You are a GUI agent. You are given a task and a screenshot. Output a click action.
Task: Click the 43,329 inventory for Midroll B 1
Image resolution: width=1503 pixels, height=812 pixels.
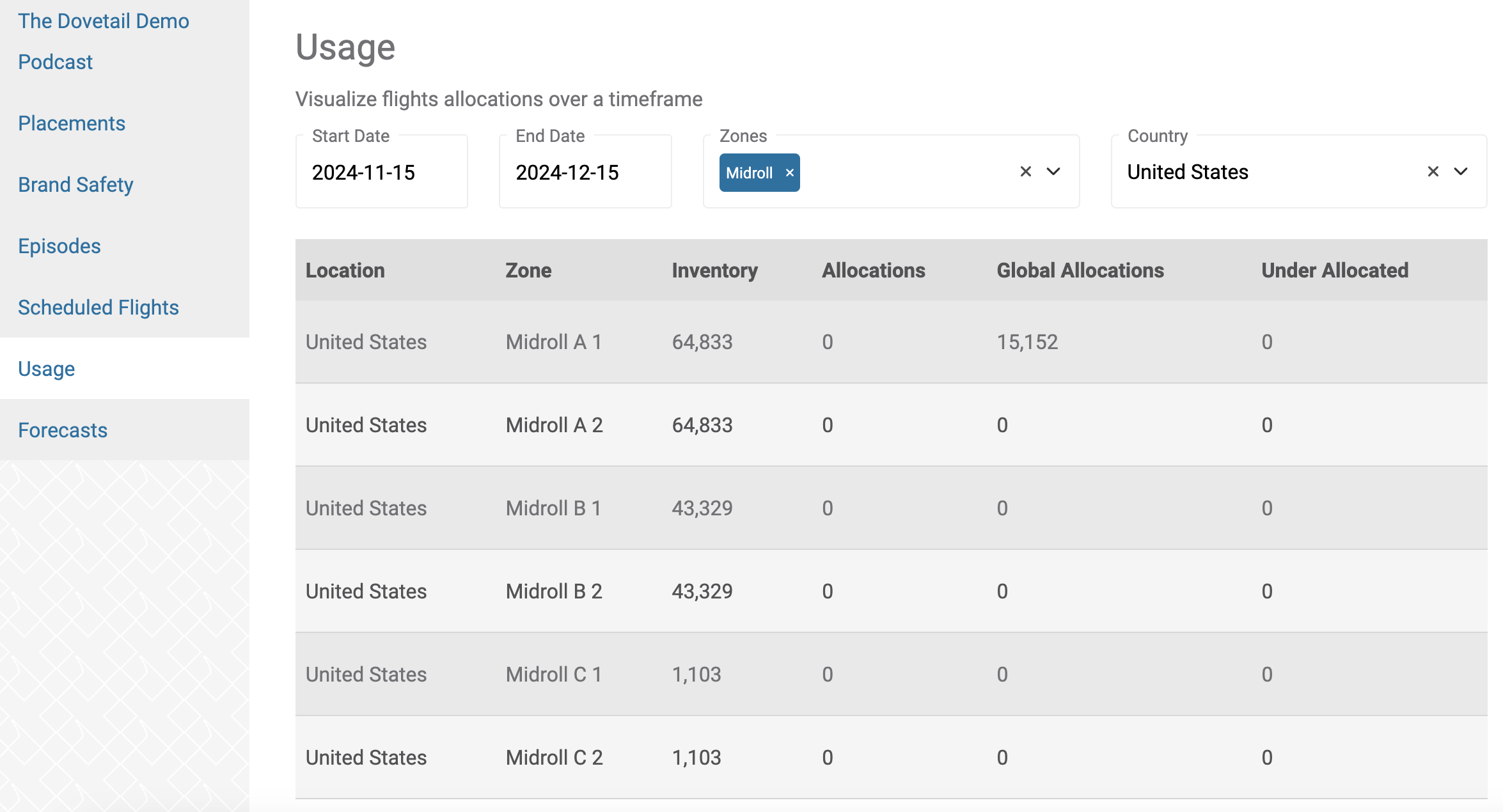(x=702, y=508)
